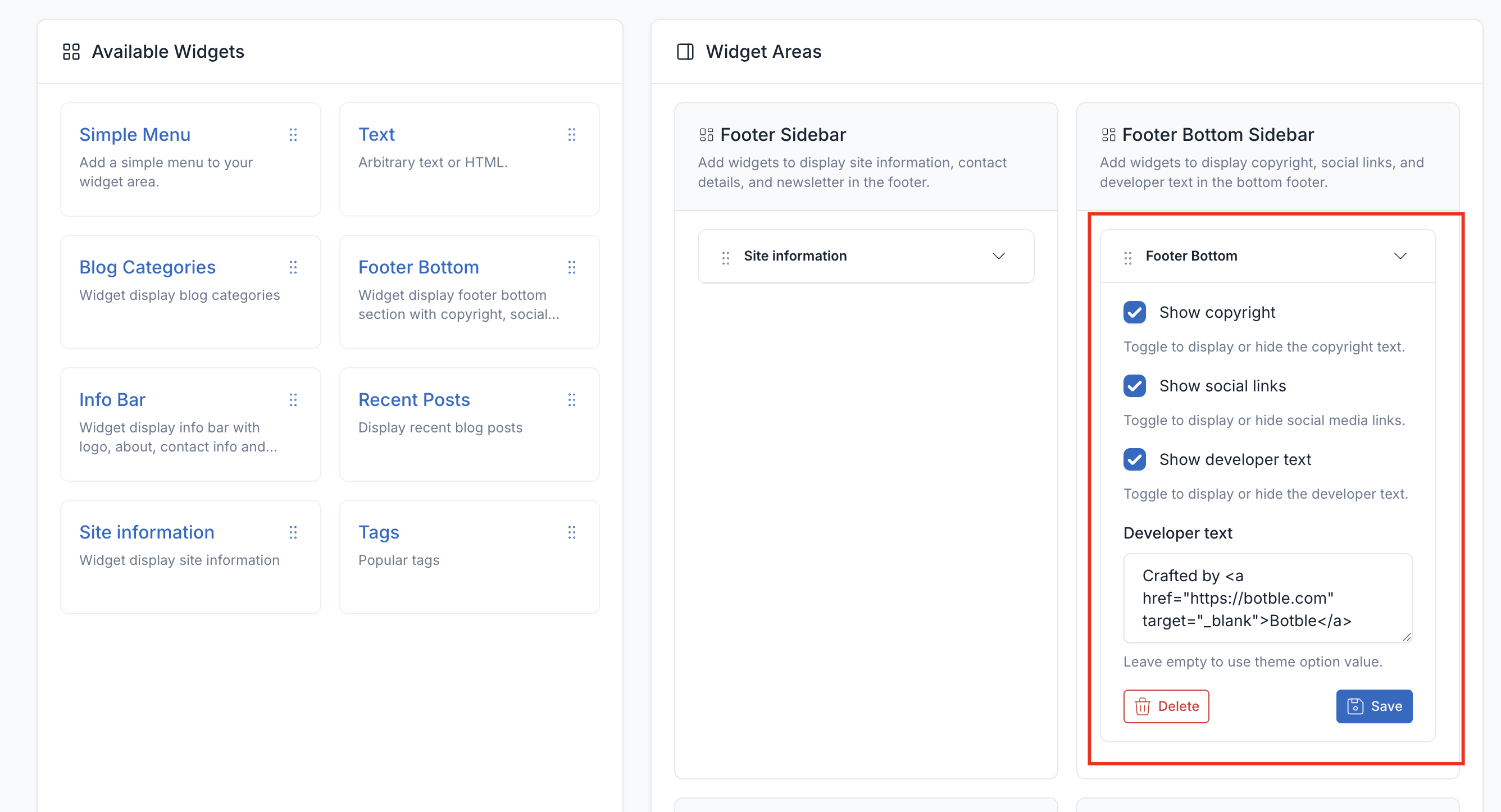Click the 'Developer text' field label
The height and width of the screenshot is (812, 1501).
pos(1177,533)
